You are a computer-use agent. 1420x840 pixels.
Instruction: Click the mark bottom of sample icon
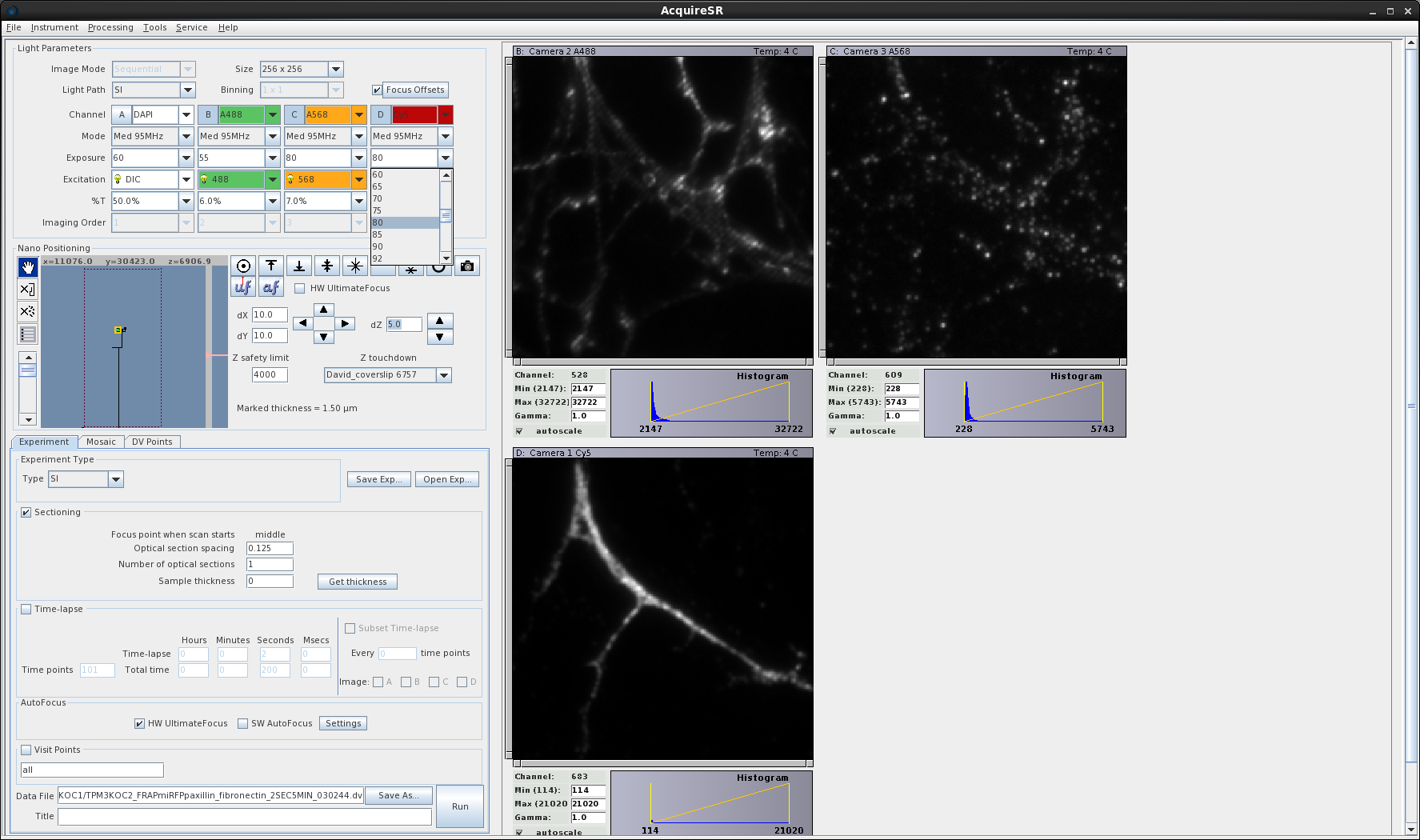(x=299, y=266)
